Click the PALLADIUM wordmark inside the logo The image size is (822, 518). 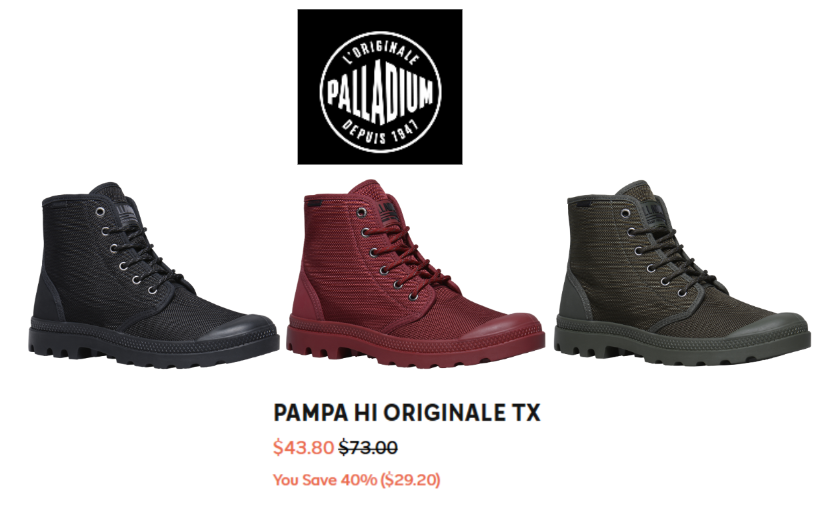[x=381, y=94]
